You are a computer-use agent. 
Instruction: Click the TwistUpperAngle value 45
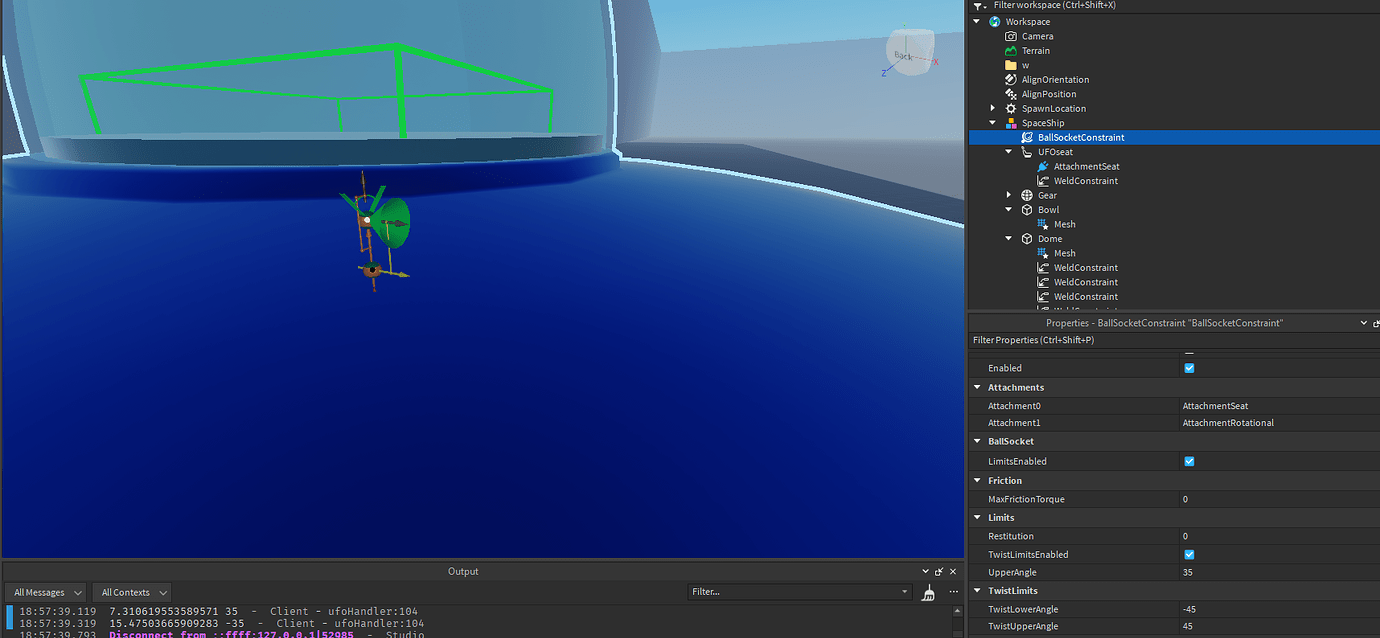1188,627
